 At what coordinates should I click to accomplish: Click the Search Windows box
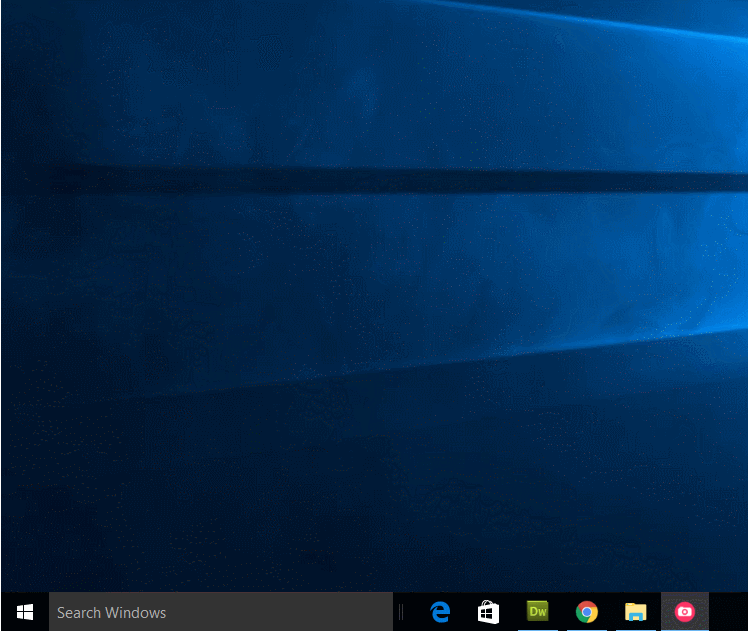pyautogui.click(x=221, y=612)
